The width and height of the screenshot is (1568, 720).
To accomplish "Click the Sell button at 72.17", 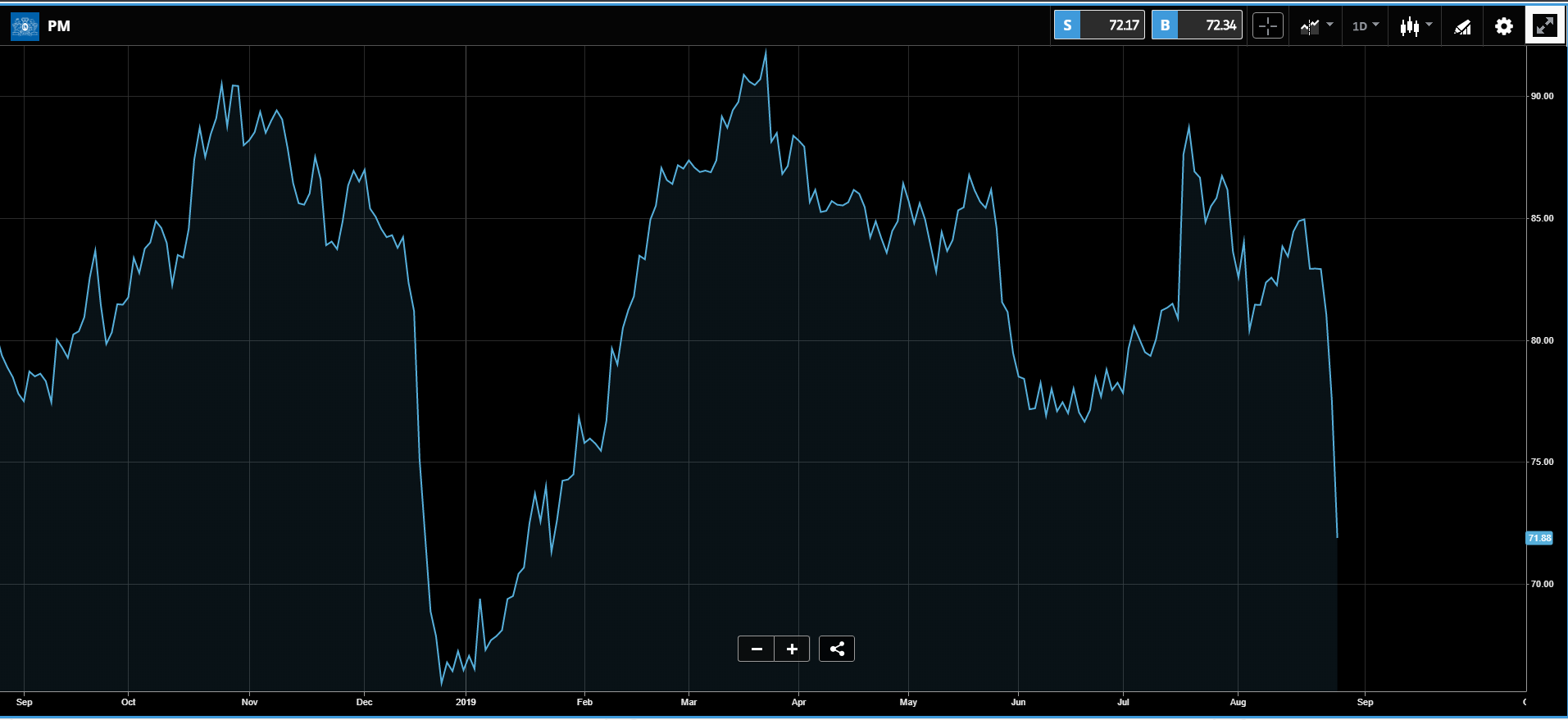I will (1099, 25).
